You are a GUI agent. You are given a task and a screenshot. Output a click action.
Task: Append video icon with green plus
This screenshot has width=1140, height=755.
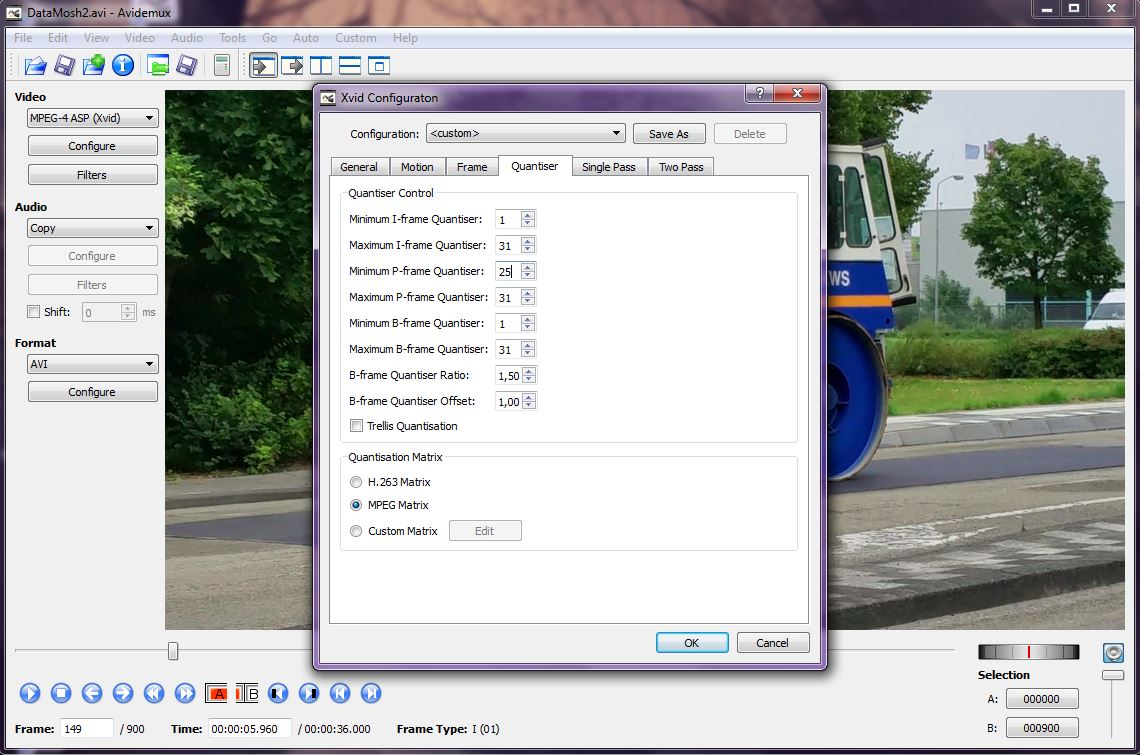click(94, 66)
